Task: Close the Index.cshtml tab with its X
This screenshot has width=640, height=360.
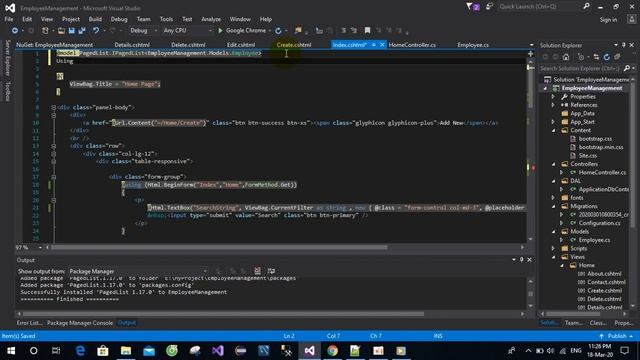Action: pos(382,45)
